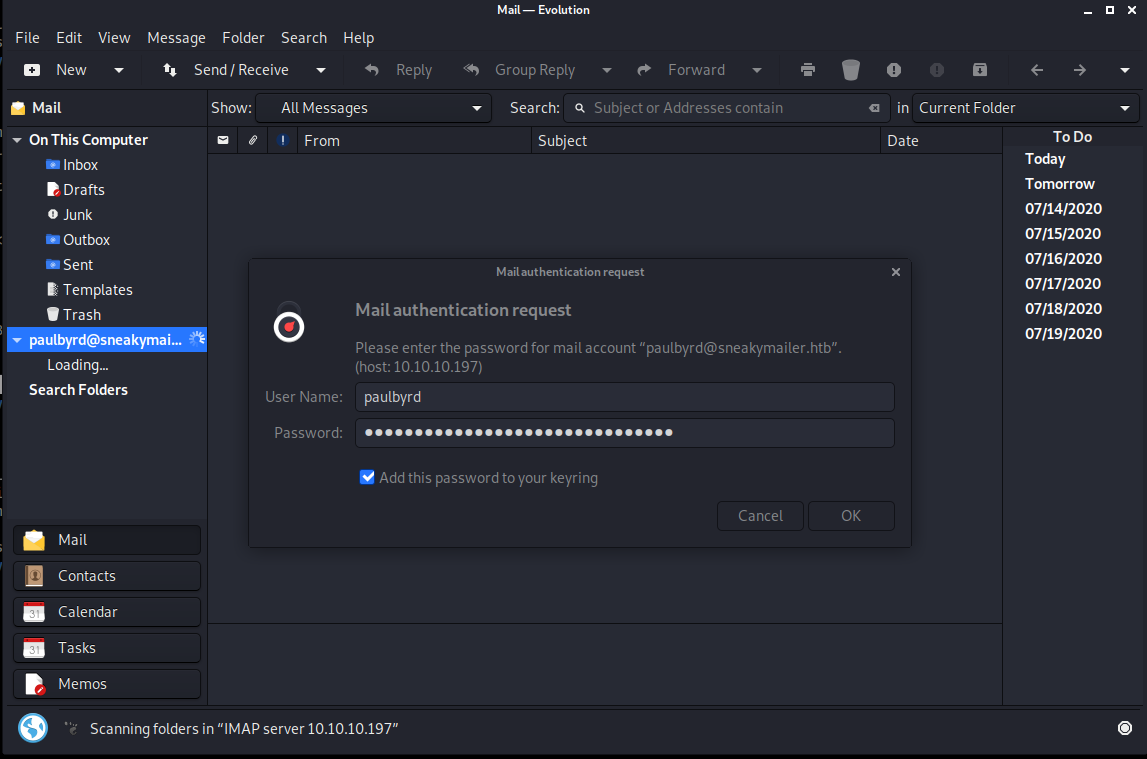1147x759 pixels.
Task: Click the Group Reply toolbar button
Action: [519, 70]
